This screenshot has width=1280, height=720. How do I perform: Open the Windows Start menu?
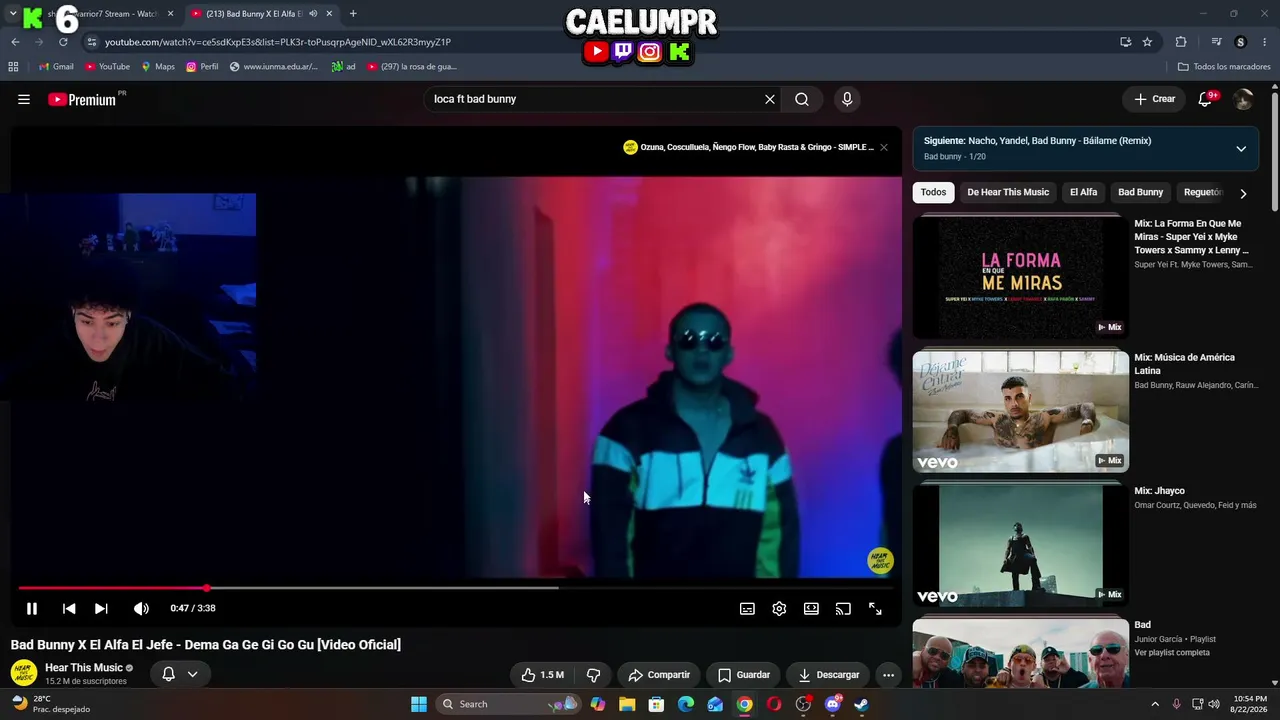tap(419, 704)
